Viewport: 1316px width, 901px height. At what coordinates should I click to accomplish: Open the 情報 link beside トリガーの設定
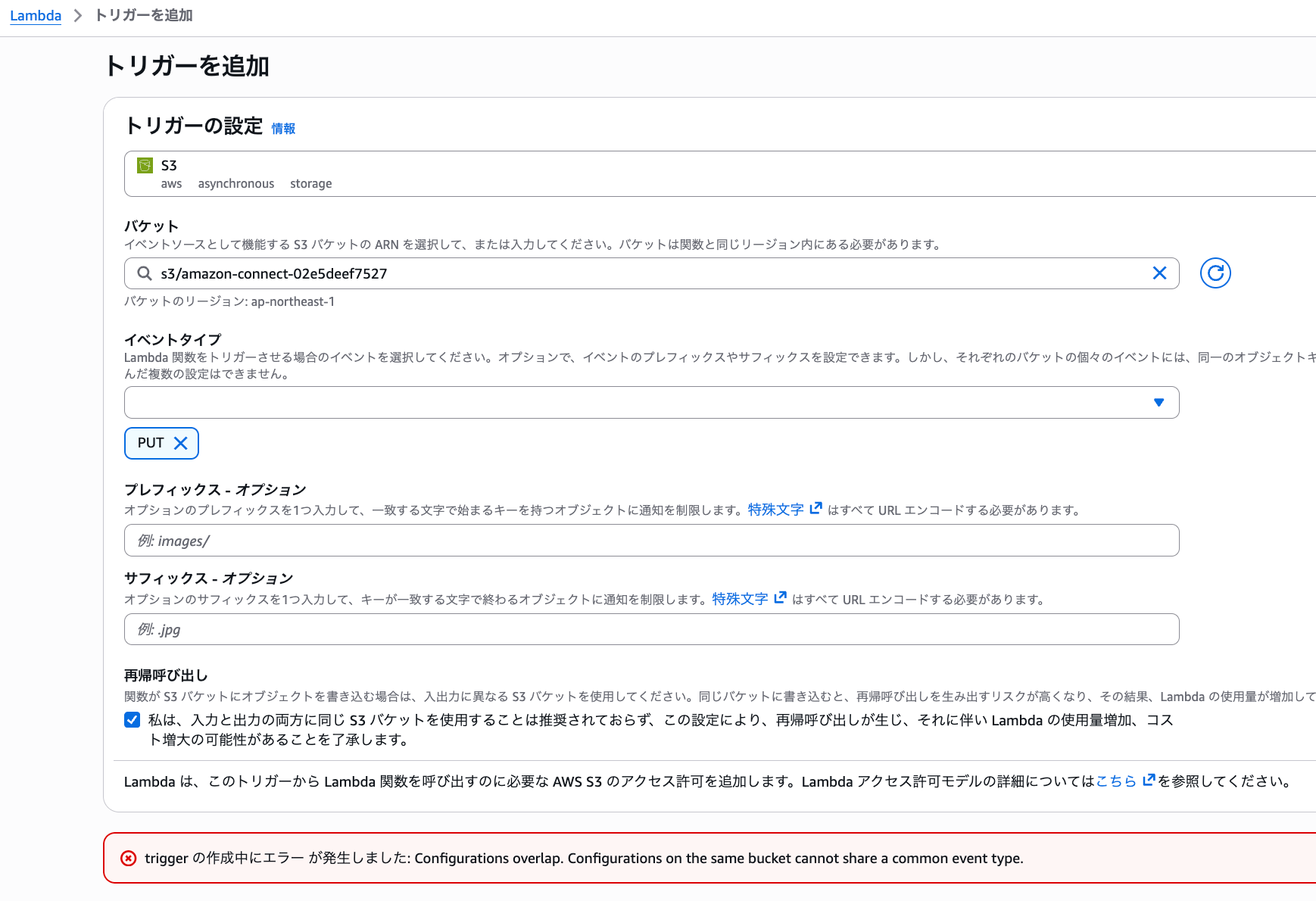click(283, 129)
